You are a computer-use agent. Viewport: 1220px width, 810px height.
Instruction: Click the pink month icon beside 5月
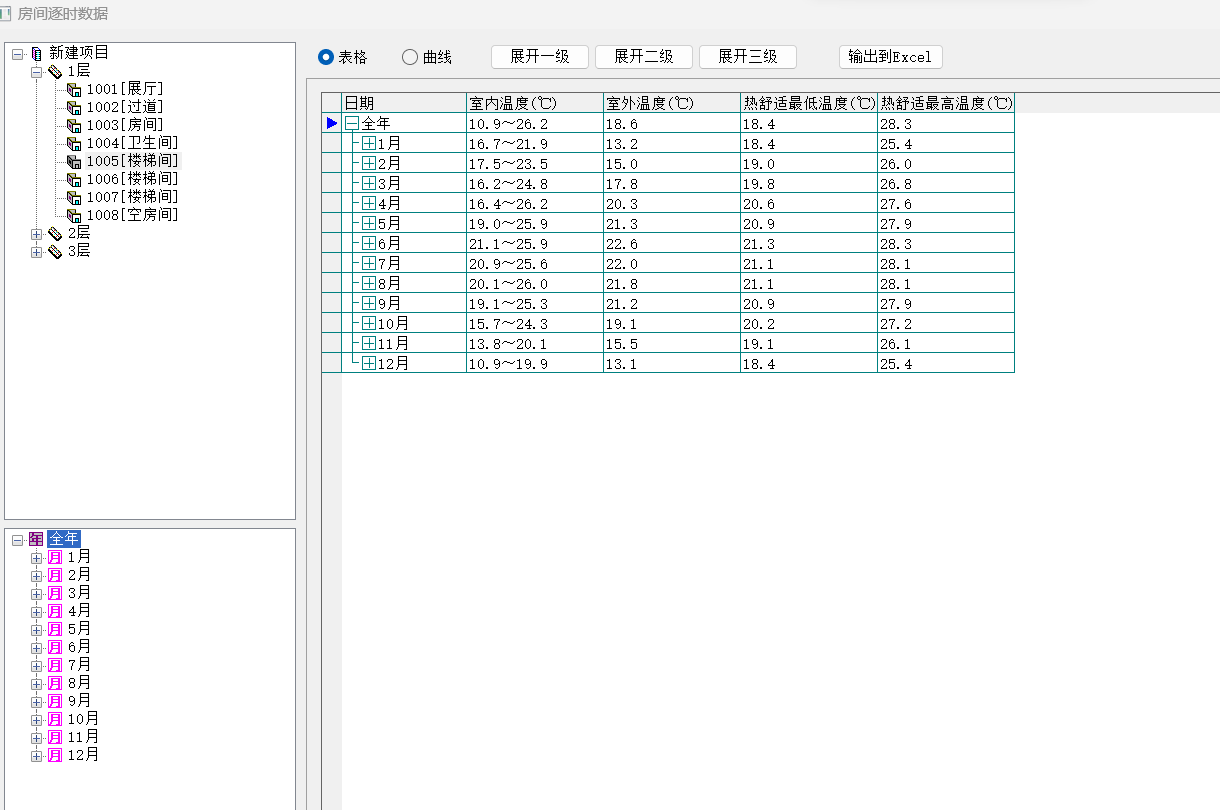pos(55,629)
